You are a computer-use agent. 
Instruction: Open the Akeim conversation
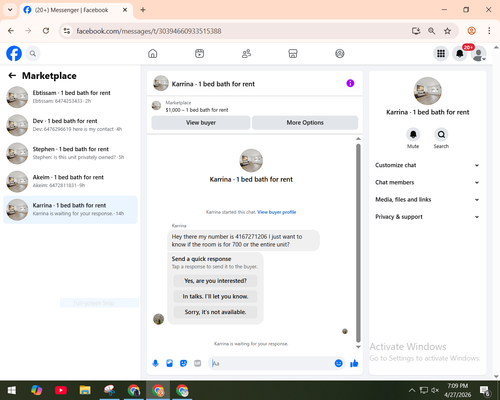coord(70,181)
